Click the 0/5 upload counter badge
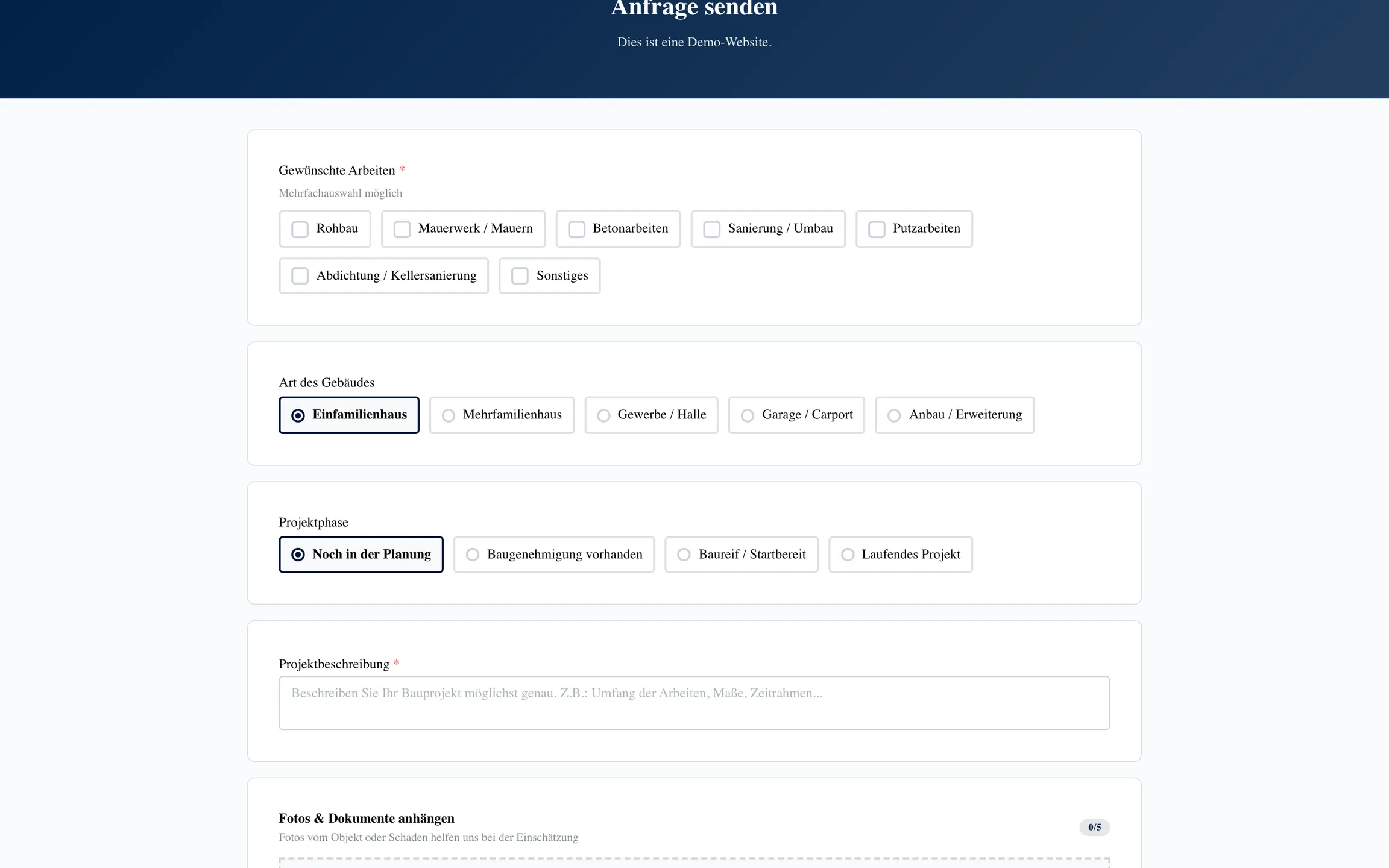Screen dimensions: 1389x868 click(1094, 827)
